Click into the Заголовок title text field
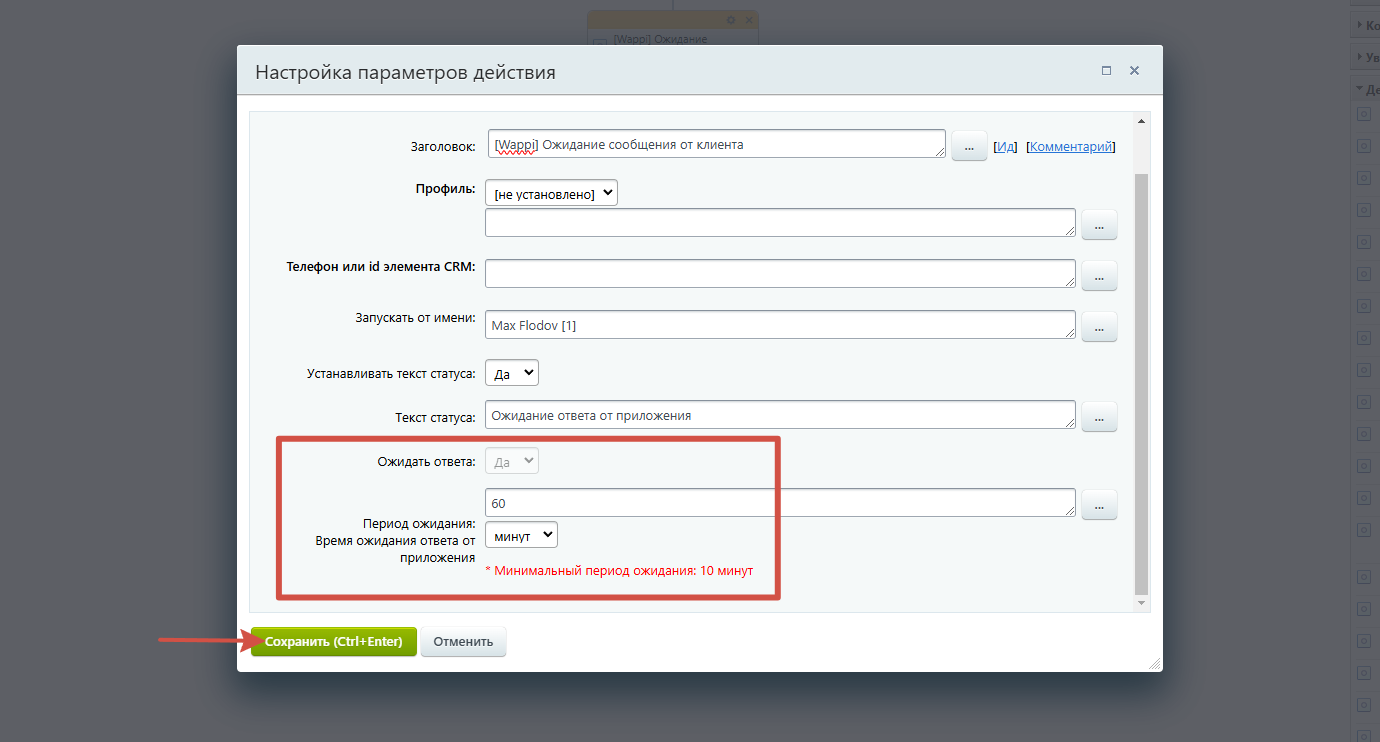1380x742 pixels. [716, 144]
